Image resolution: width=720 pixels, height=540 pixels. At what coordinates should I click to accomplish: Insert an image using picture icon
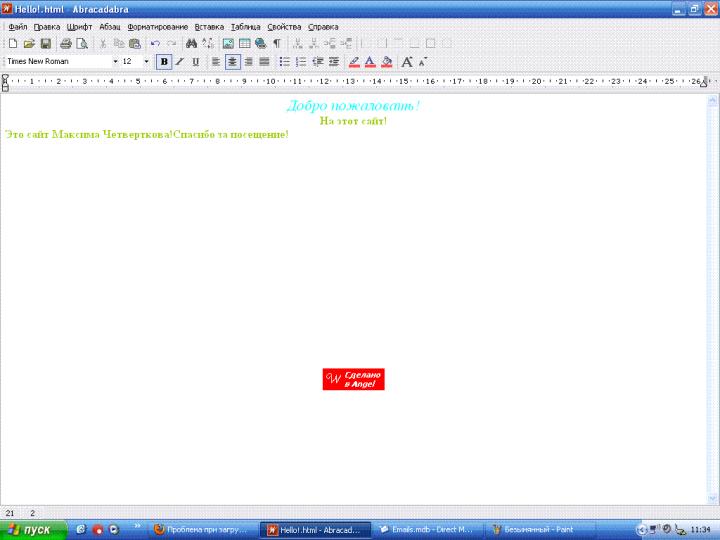[228, 44]
